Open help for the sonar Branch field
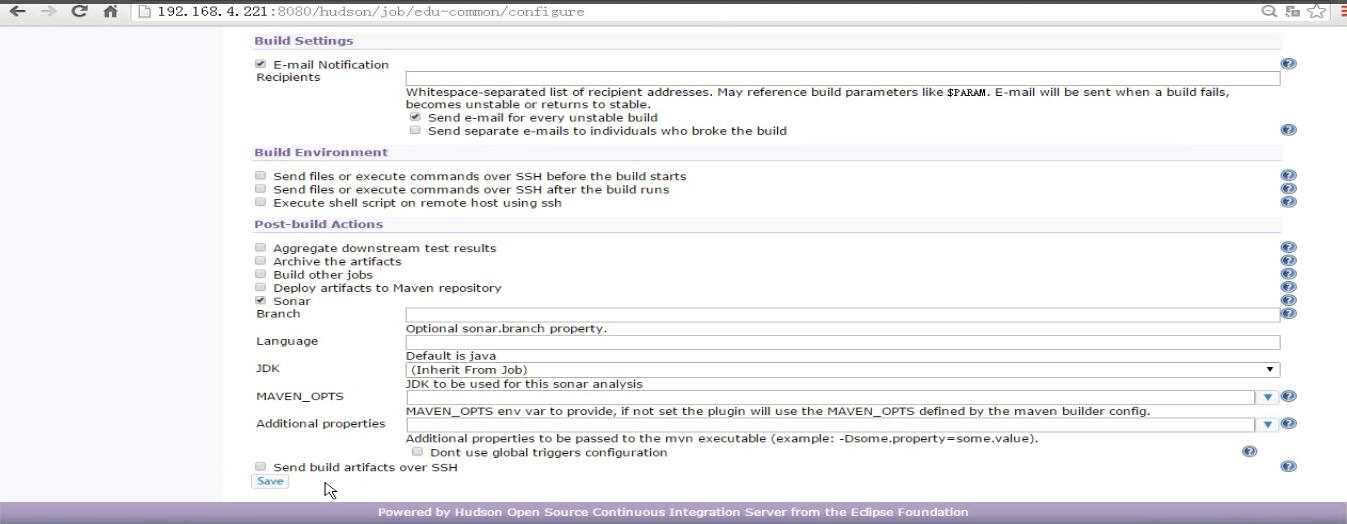This screenshot has height=524, width=1347. pos(1288,313)
